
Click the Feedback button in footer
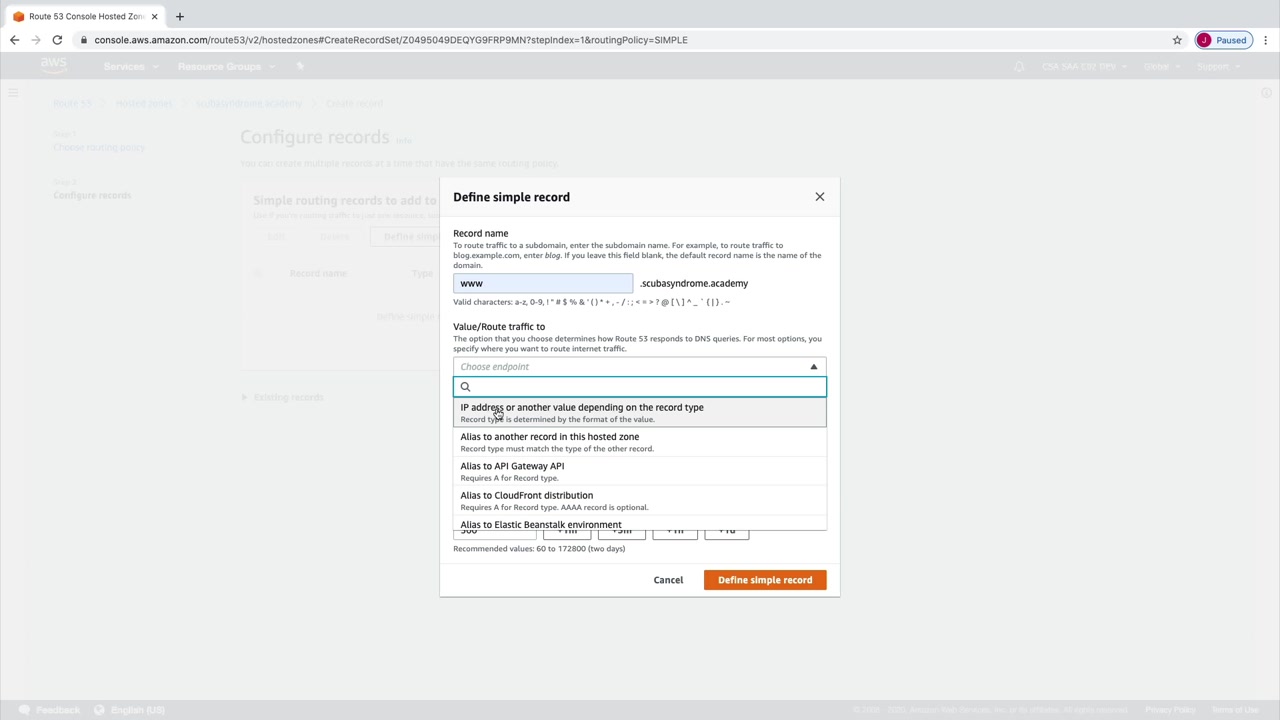(x=50, y=710)
